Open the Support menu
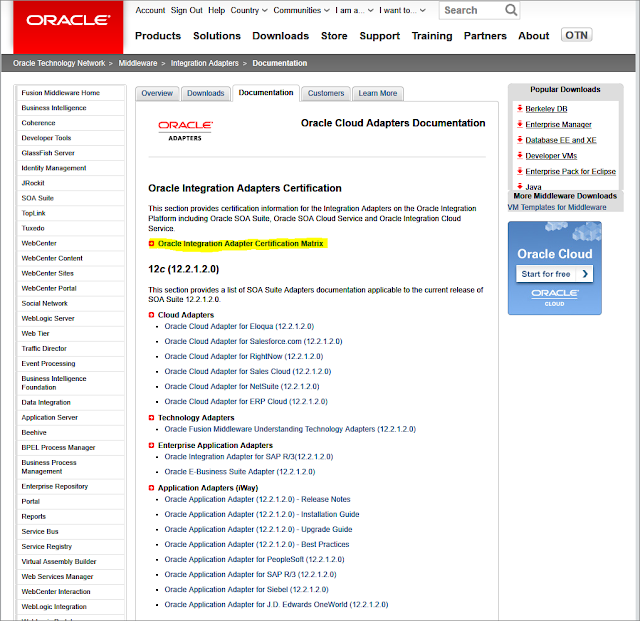Viewport: 640px width, 621px height. pos(380,36)
